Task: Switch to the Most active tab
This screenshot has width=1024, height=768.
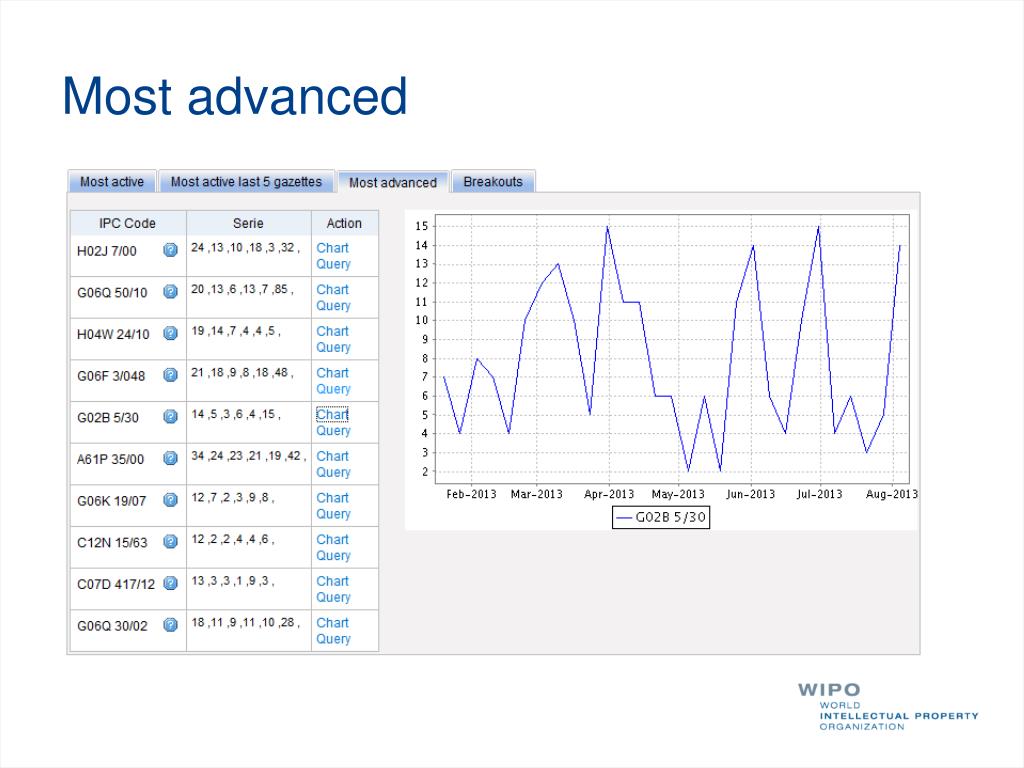Action: point(112,182)
